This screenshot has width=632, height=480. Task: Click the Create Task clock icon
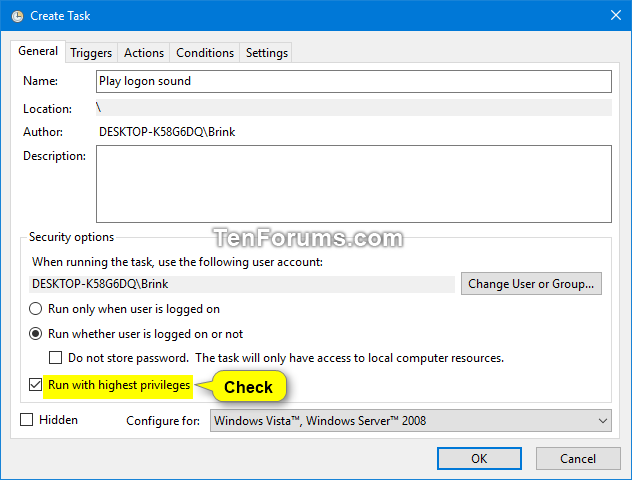coord(17,16)
